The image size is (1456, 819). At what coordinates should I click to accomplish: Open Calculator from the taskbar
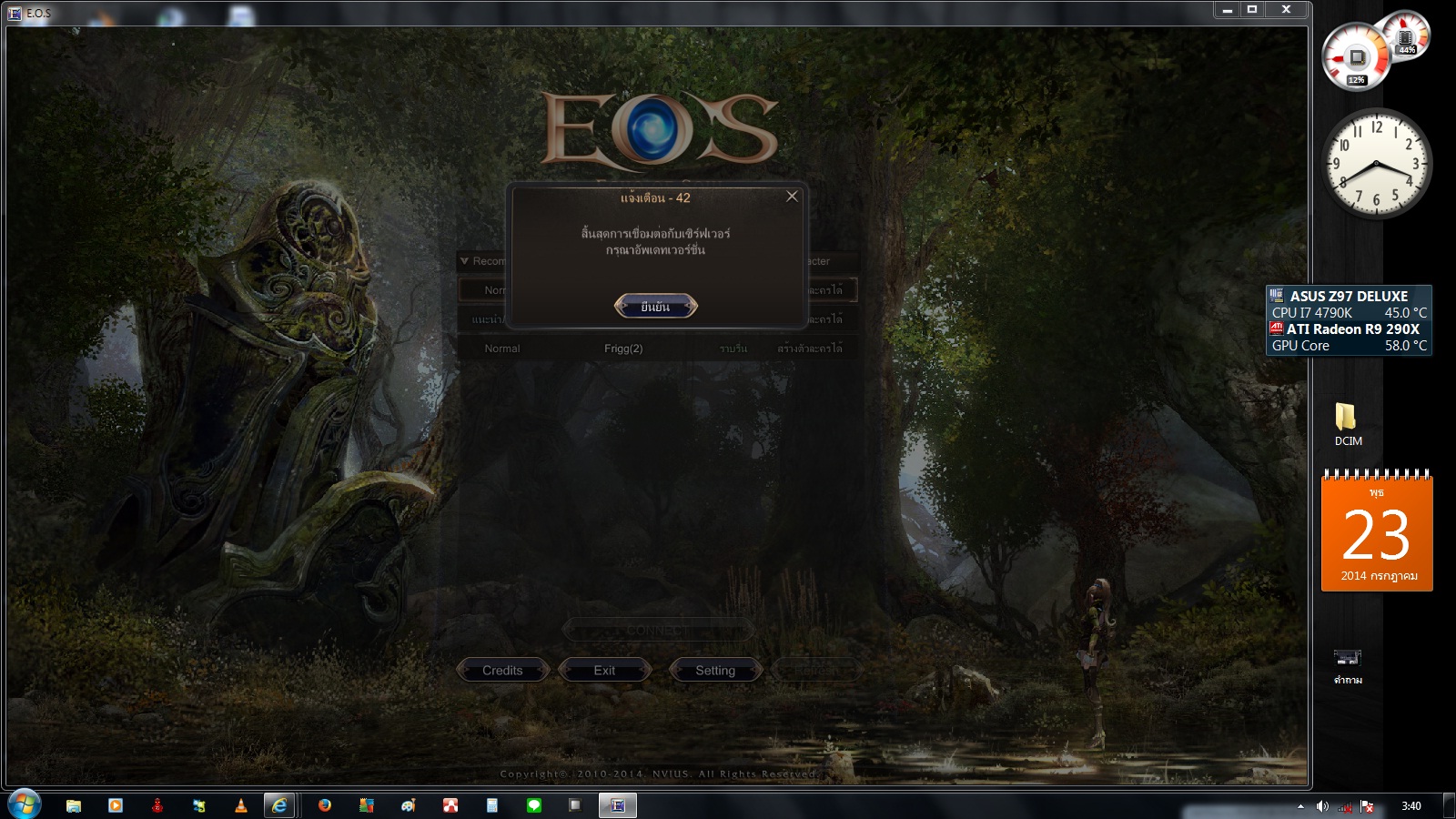point(492,805)
